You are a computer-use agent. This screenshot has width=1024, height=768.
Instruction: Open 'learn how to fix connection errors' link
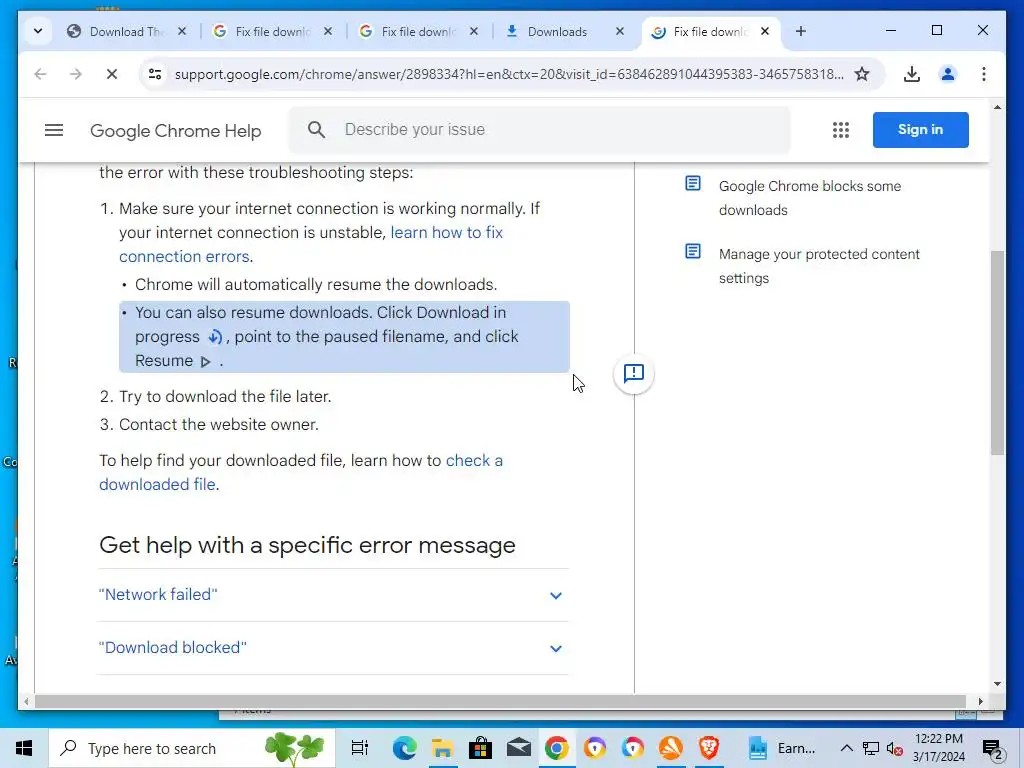coord(446,232)
